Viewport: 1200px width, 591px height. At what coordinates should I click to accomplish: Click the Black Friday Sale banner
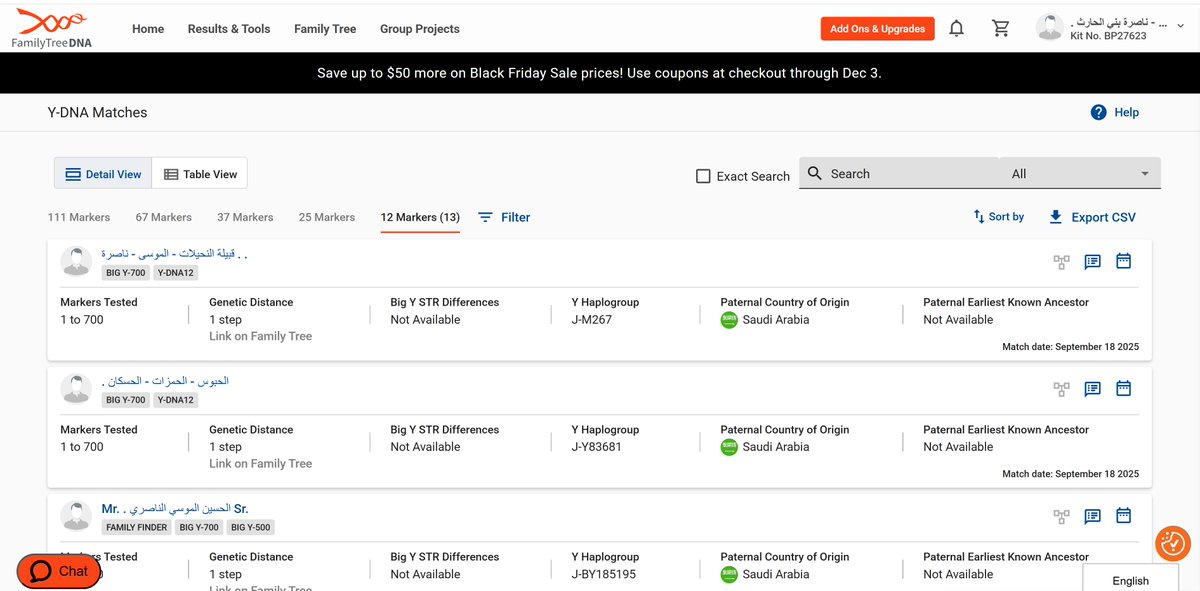click(x=599, y=73)
